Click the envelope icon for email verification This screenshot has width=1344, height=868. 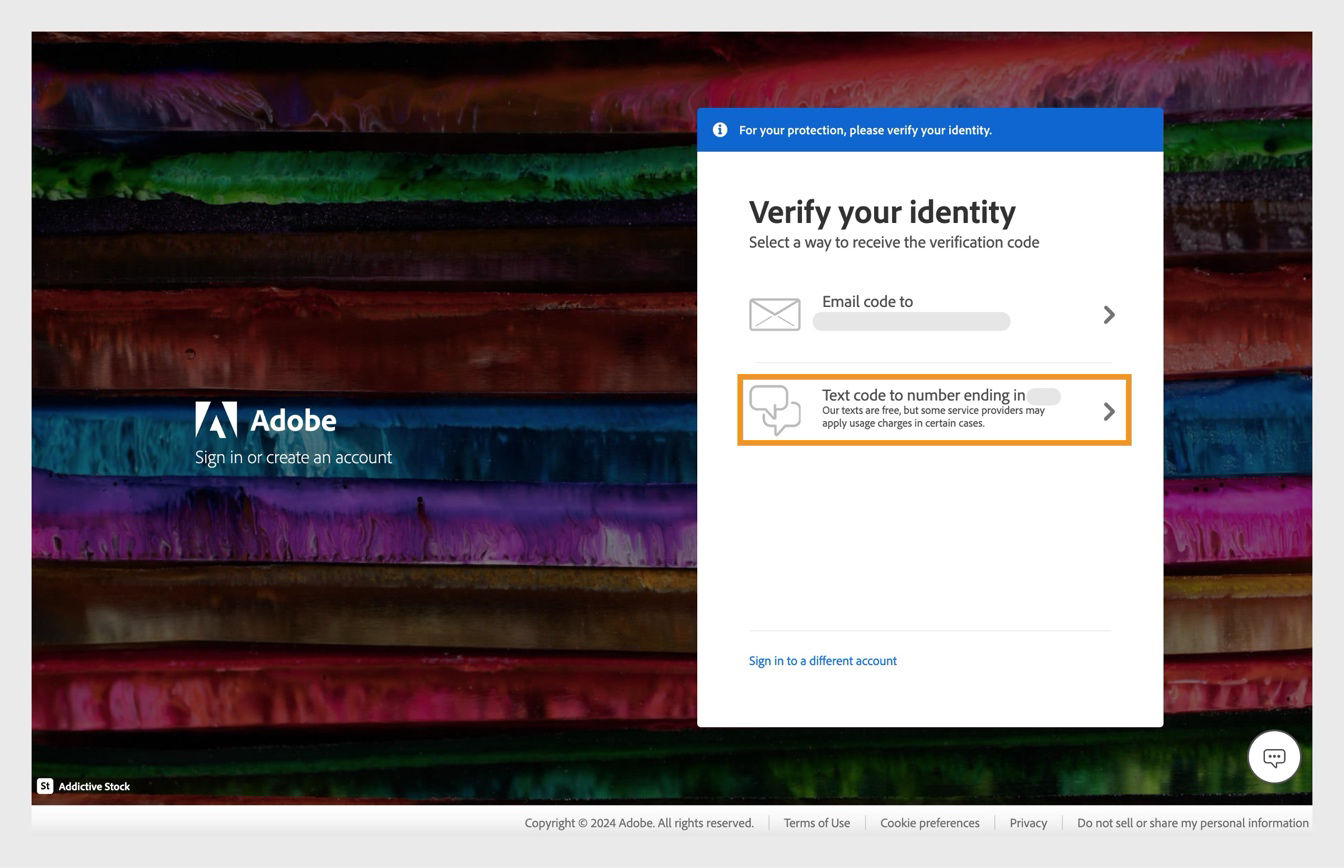point(775,313)
